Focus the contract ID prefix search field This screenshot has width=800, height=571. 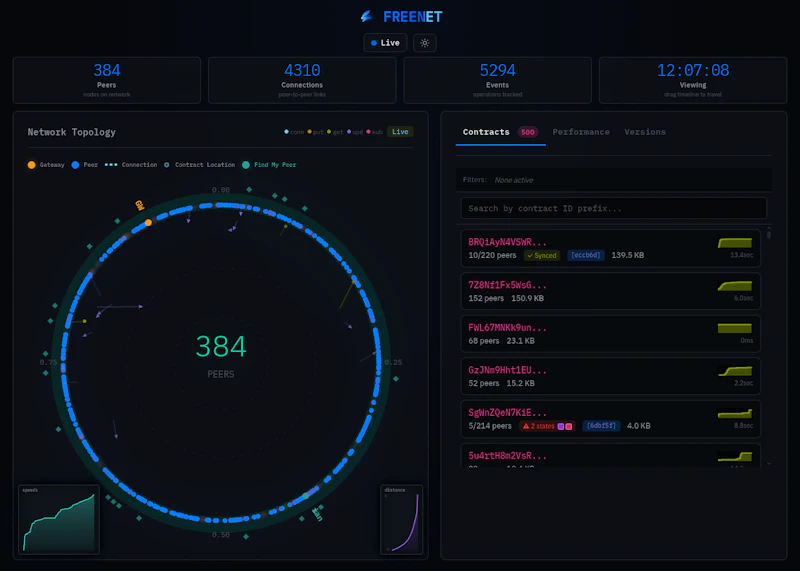tap(613, 208)
